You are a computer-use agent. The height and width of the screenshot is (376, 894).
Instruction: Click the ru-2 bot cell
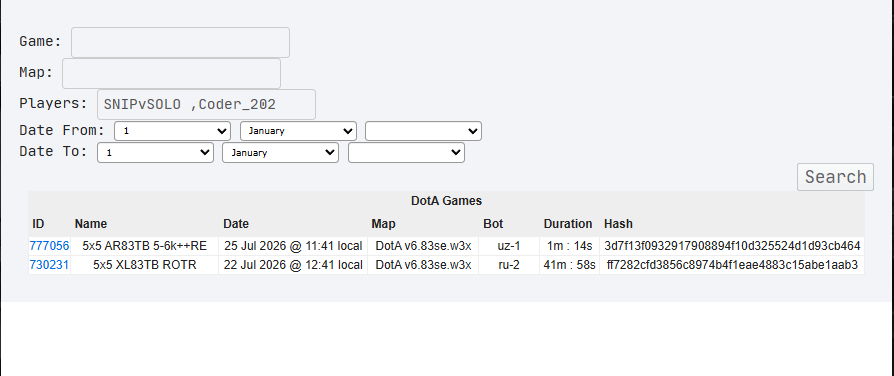coord(509,265)
